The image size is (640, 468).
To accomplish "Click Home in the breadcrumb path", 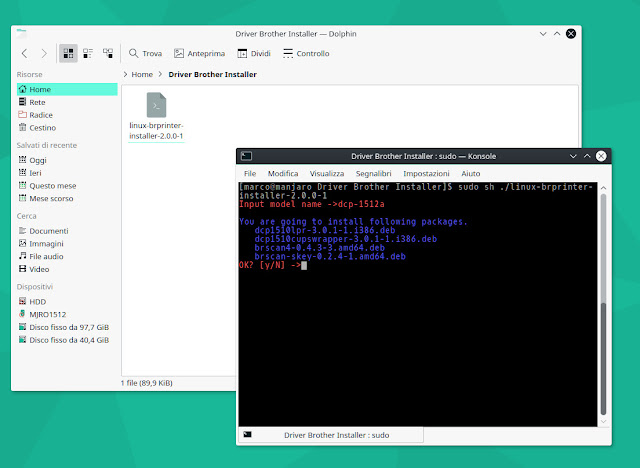I will [x=142, y=74].
